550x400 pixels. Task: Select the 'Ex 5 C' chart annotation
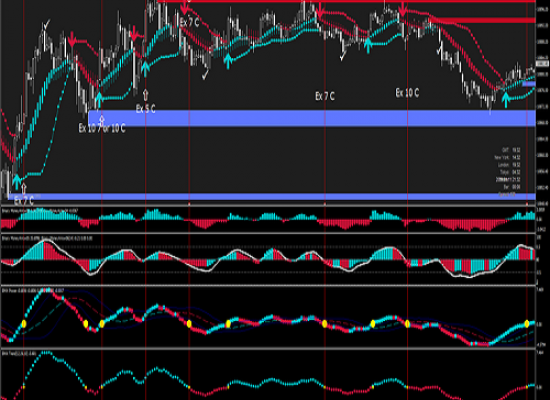click(x=146, y=109)
